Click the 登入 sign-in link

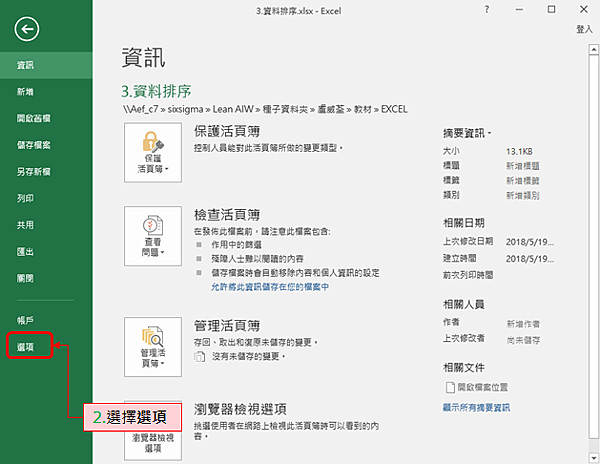pos(584,29)
